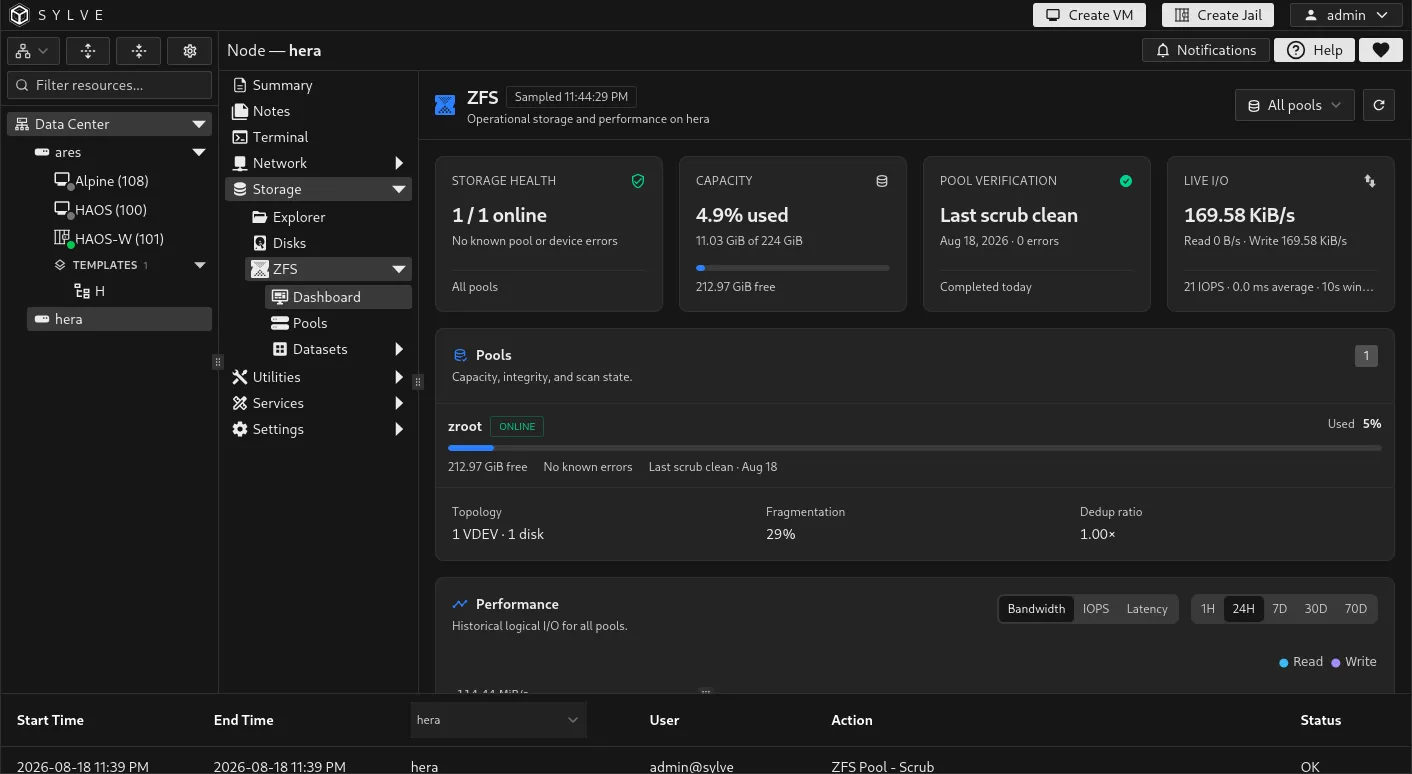Click the Capacity database icon
Viewport: 1412px width, 774px height.
[x=882, y=181]
